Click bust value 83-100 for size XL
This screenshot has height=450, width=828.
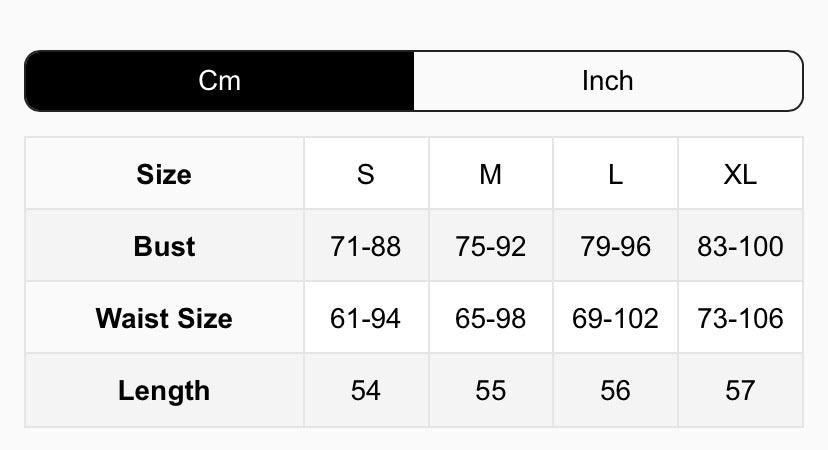[740, 246]
